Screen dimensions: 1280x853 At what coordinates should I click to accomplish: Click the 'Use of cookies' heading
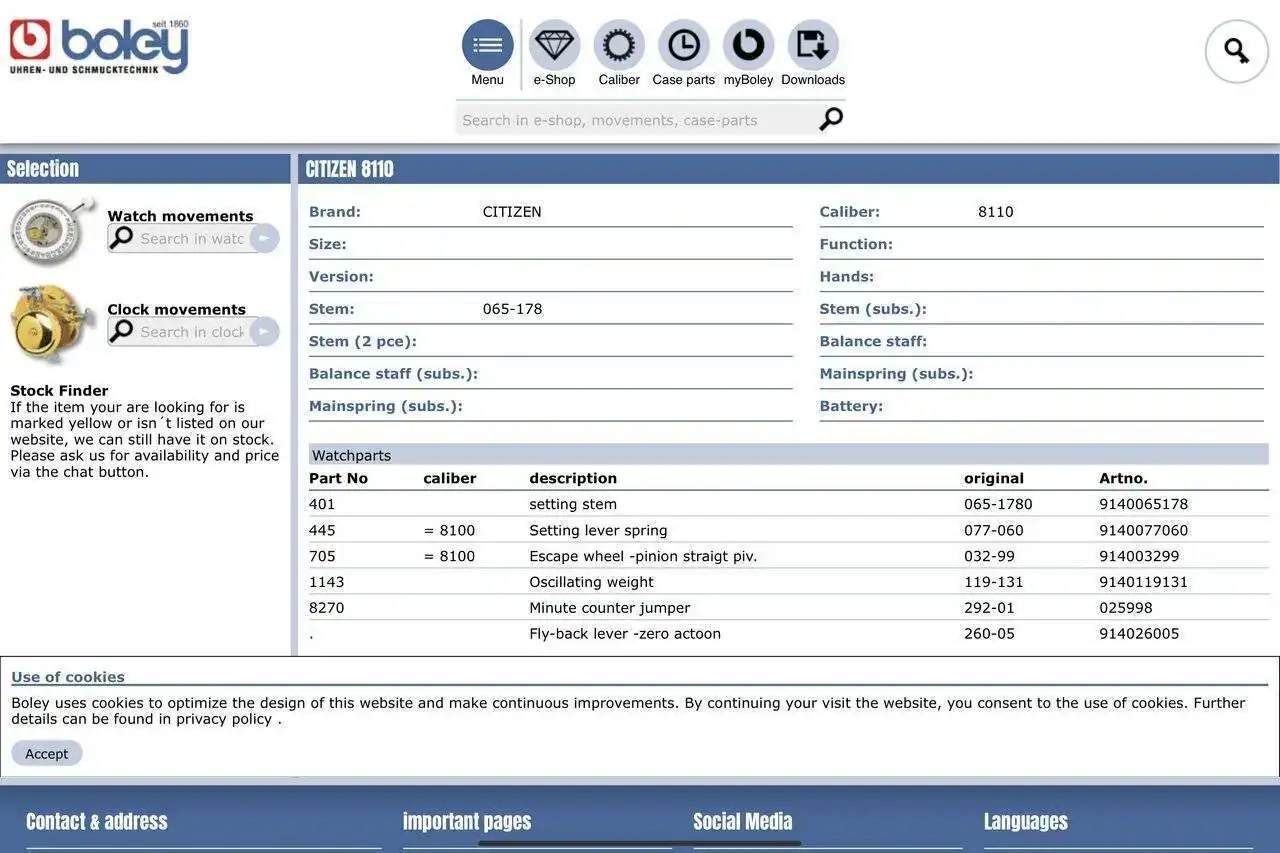click(68, 677)
